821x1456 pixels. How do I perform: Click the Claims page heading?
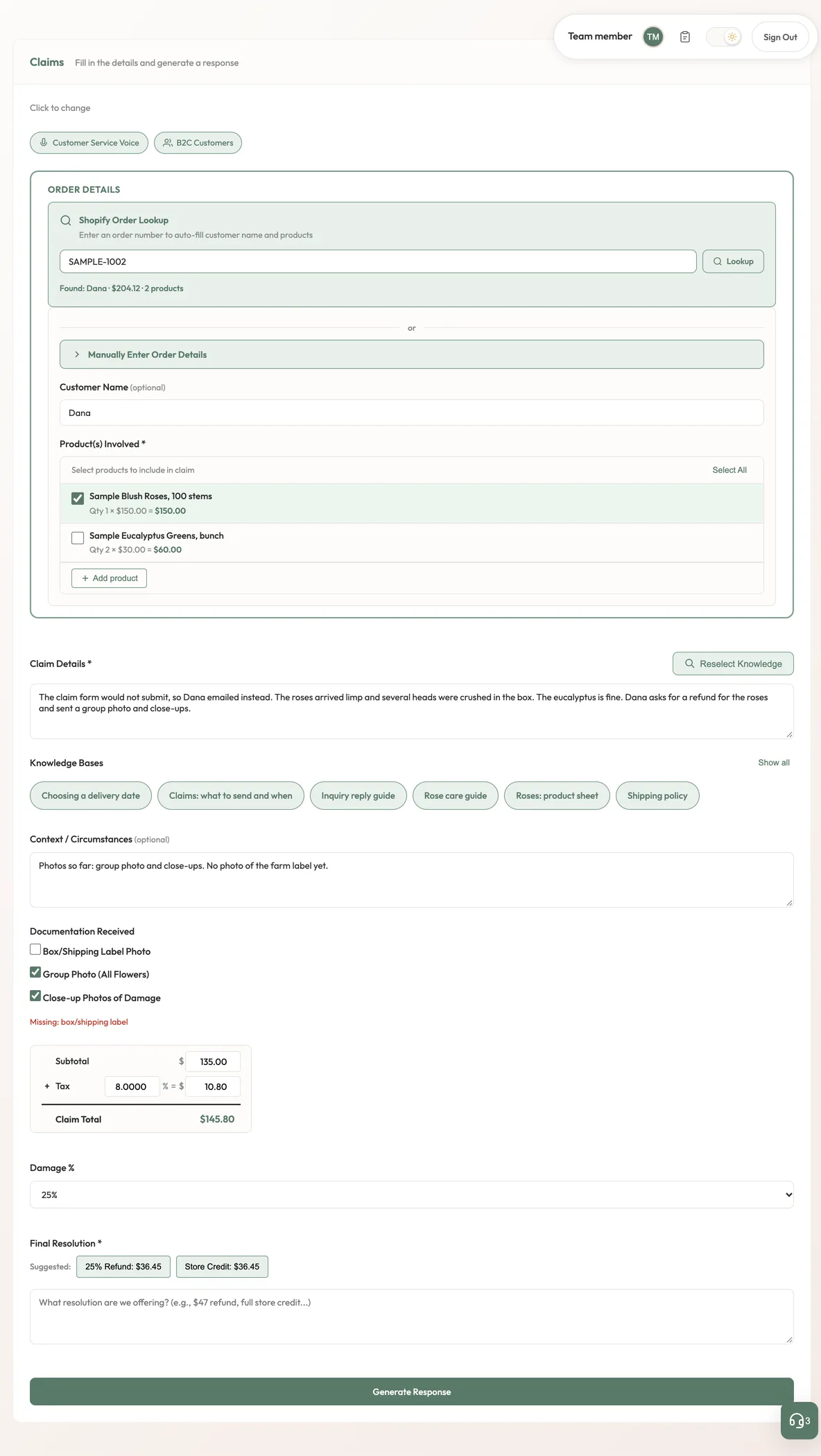point(47,62)
